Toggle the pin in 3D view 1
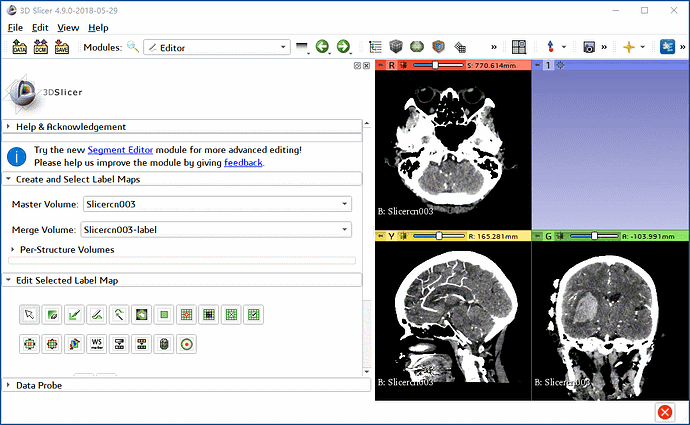 point(538,65)
